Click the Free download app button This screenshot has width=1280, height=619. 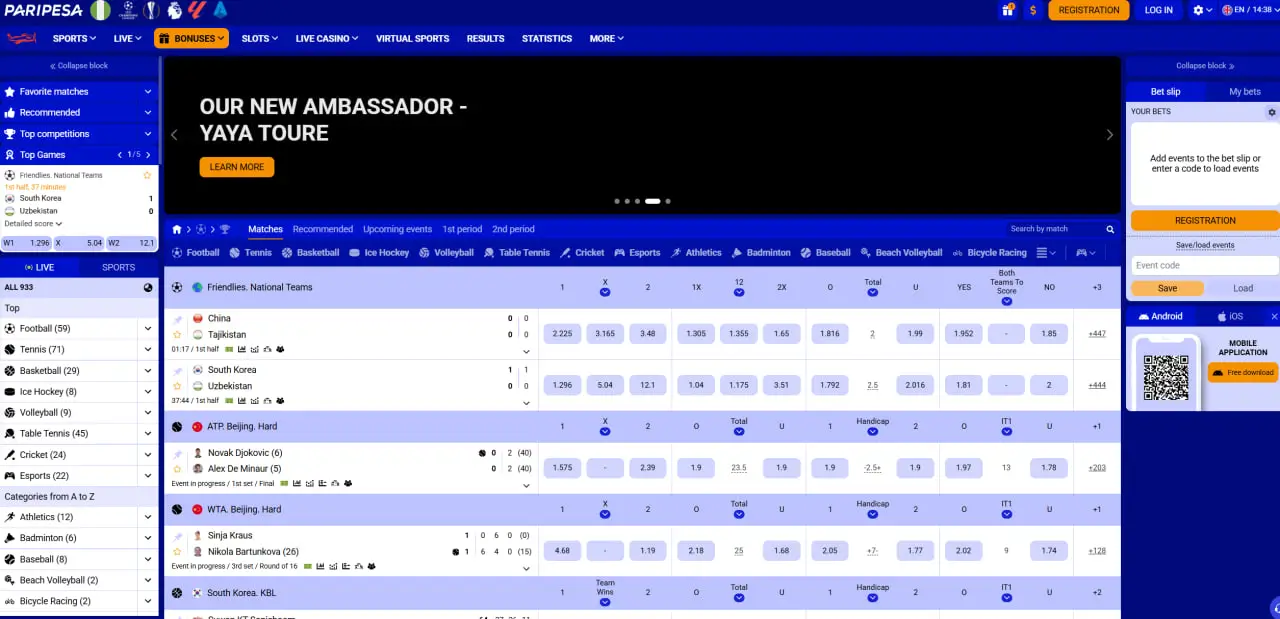tap(1244, 373)
